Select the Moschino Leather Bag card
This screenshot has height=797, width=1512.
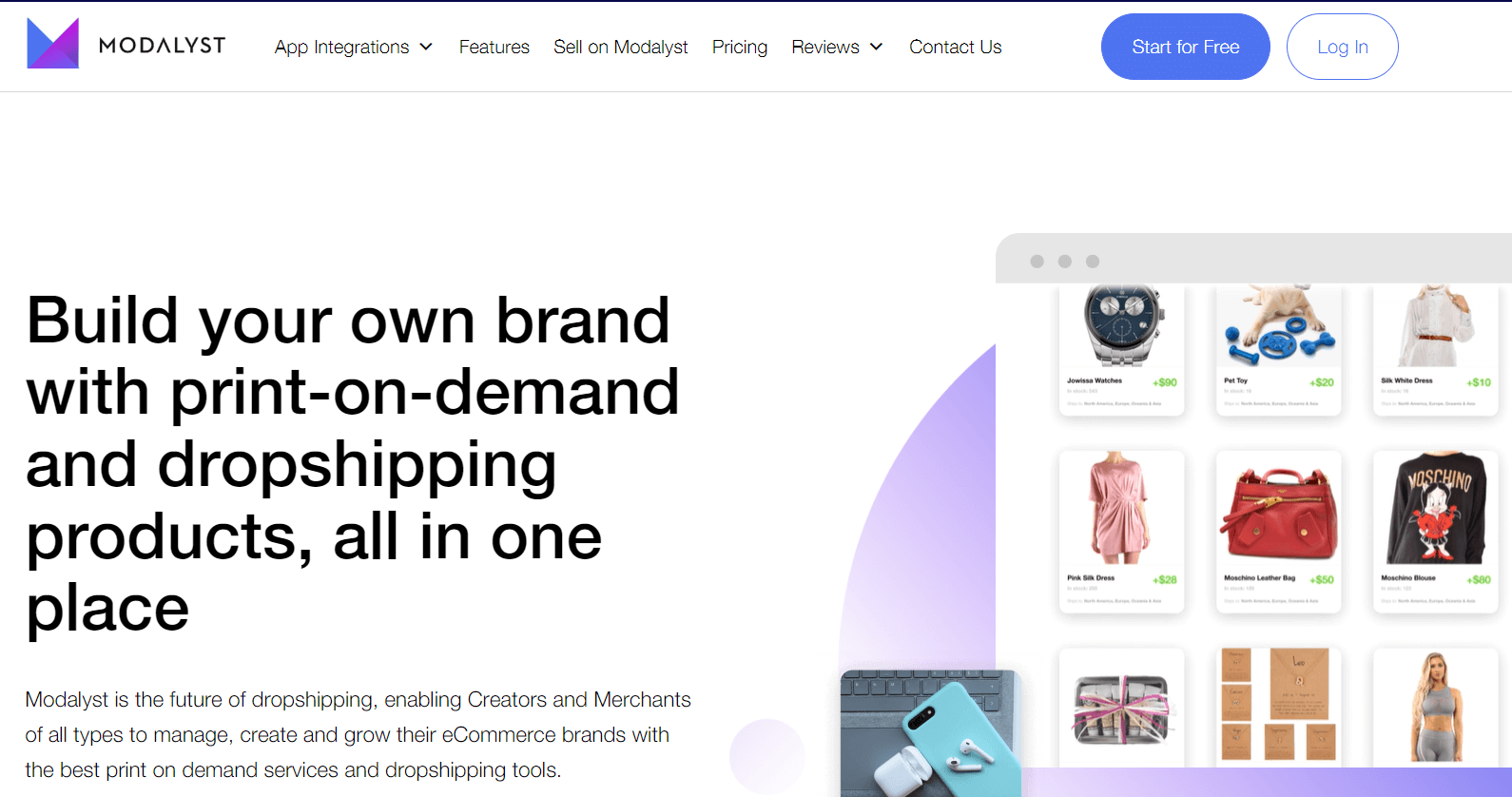(1278, 532)
